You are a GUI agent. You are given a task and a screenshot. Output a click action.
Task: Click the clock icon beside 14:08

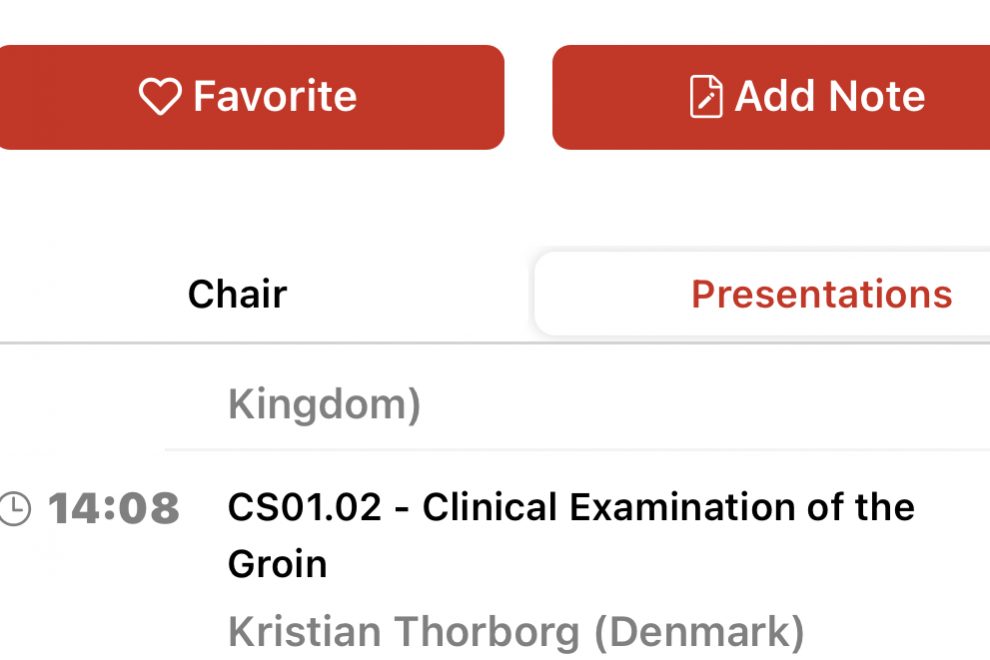point(14,509)
